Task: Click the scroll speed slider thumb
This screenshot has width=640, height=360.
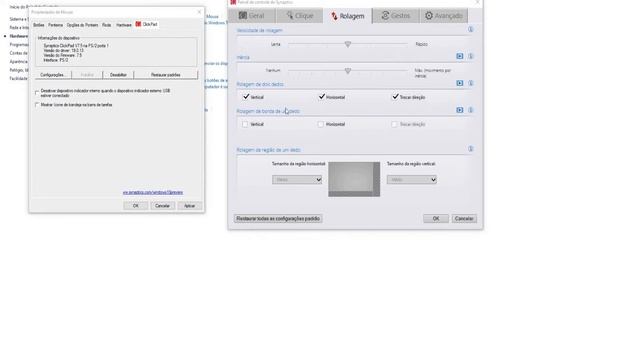Action: click(348, 44)
